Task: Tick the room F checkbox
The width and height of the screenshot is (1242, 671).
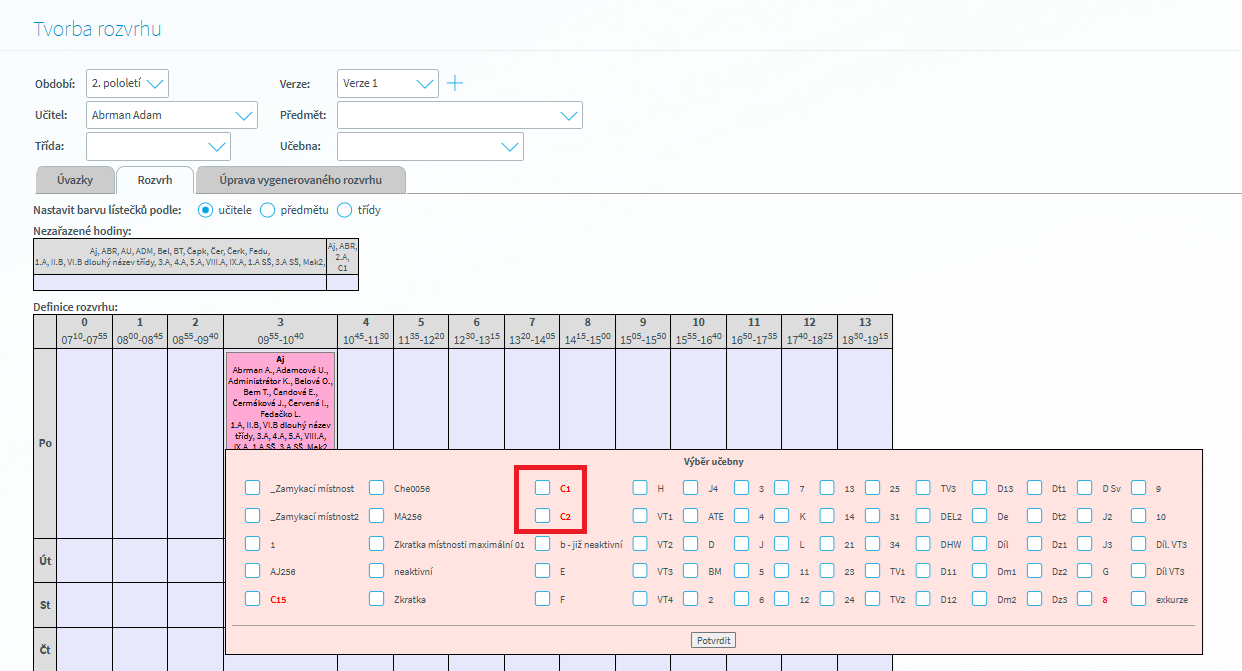Action: 542,599
